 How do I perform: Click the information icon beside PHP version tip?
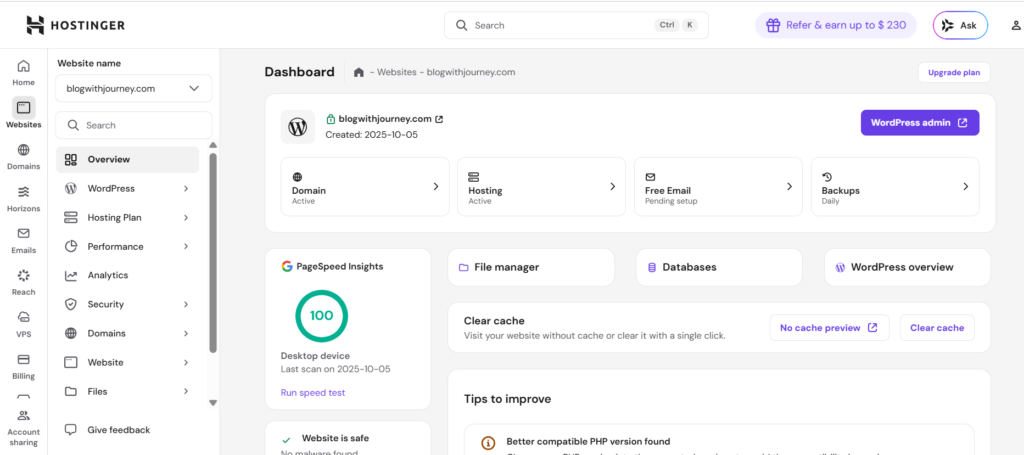point(488,443)
